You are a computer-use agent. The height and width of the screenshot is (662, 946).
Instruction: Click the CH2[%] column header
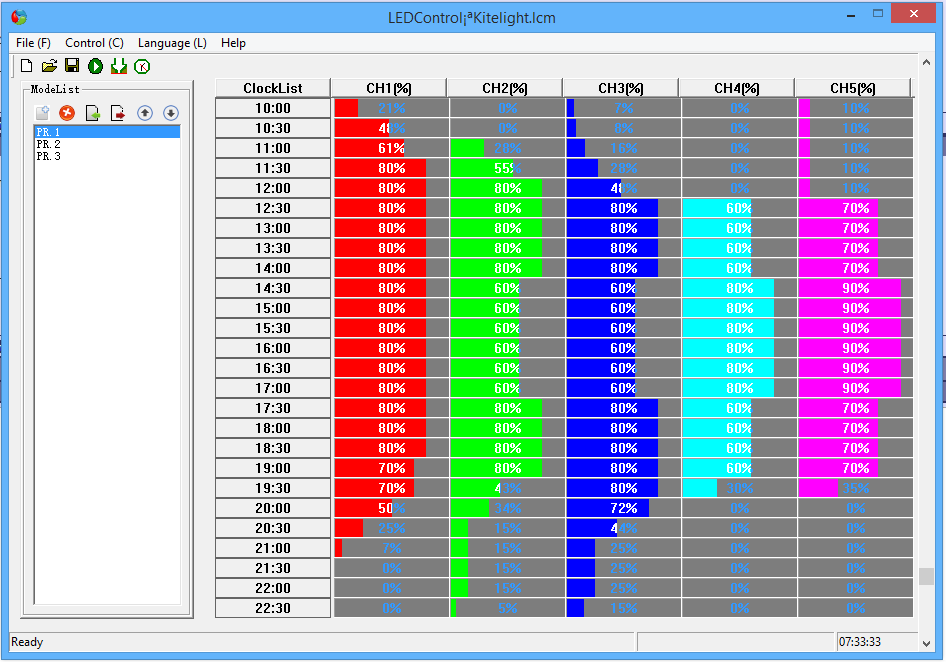tap(505, 88)
